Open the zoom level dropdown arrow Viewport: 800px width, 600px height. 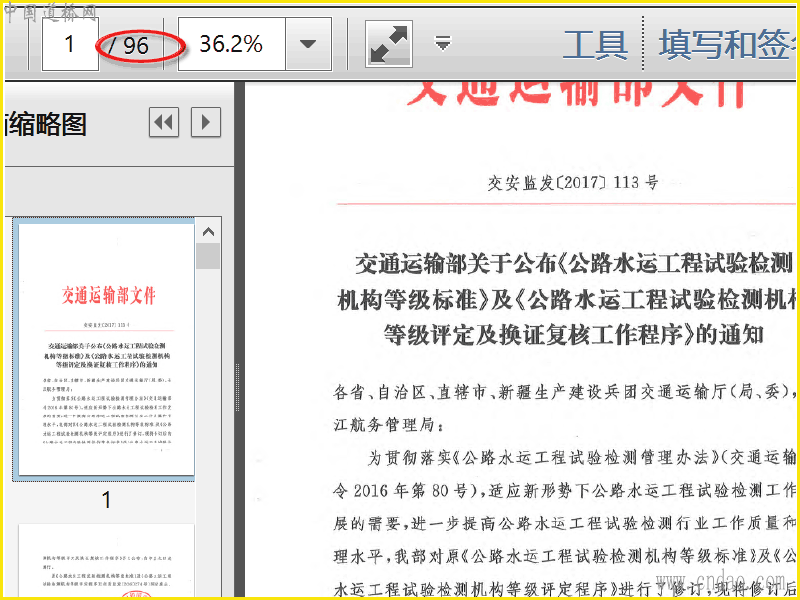(308, 44)
